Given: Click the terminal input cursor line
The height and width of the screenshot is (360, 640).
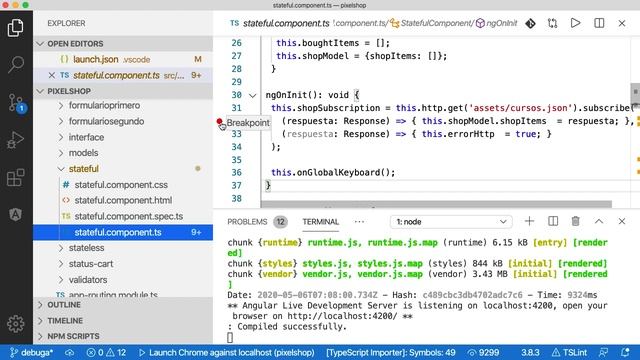Looking at the screenshot, I should [x=230, y=337].
